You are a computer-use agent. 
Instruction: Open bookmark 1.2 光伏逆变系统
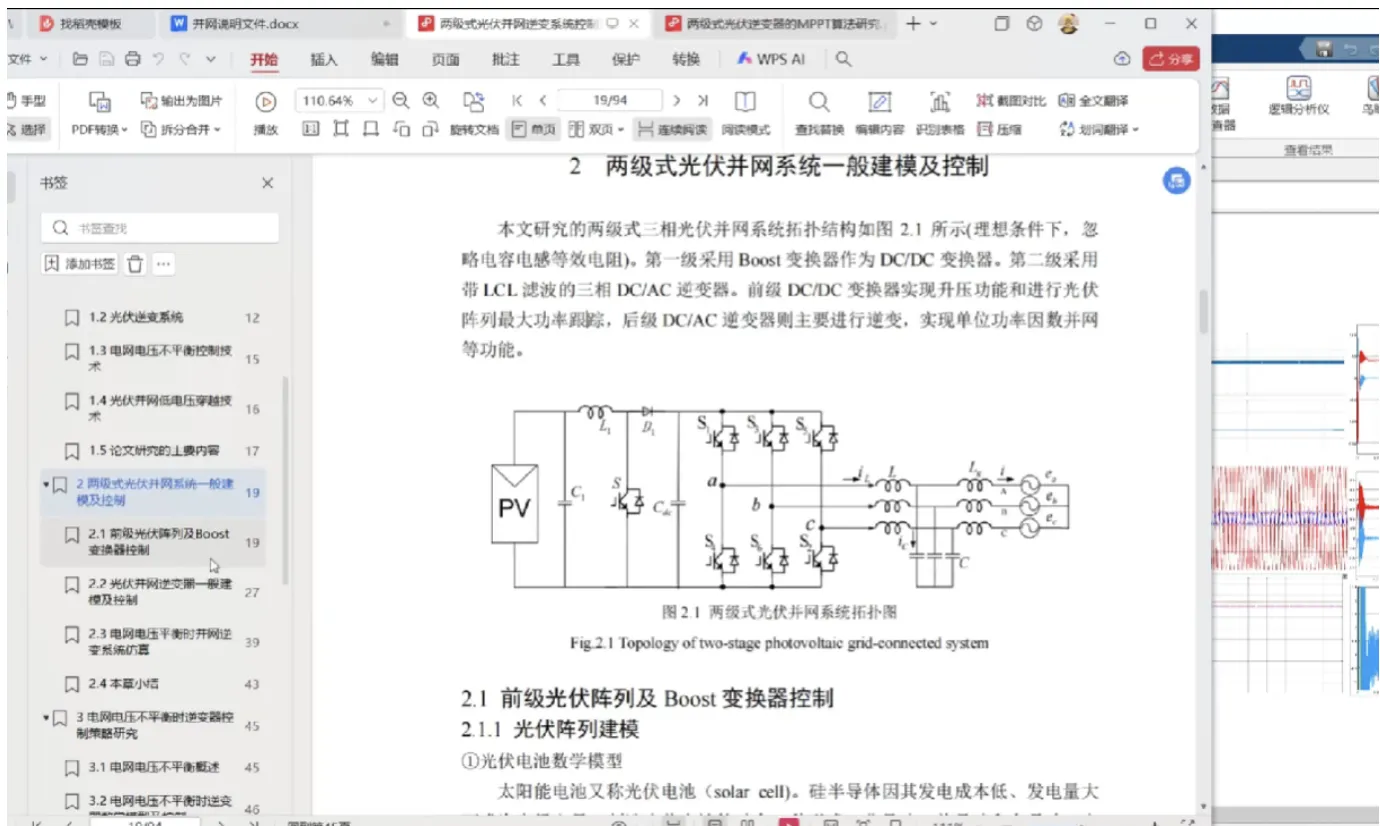(155, 318)
